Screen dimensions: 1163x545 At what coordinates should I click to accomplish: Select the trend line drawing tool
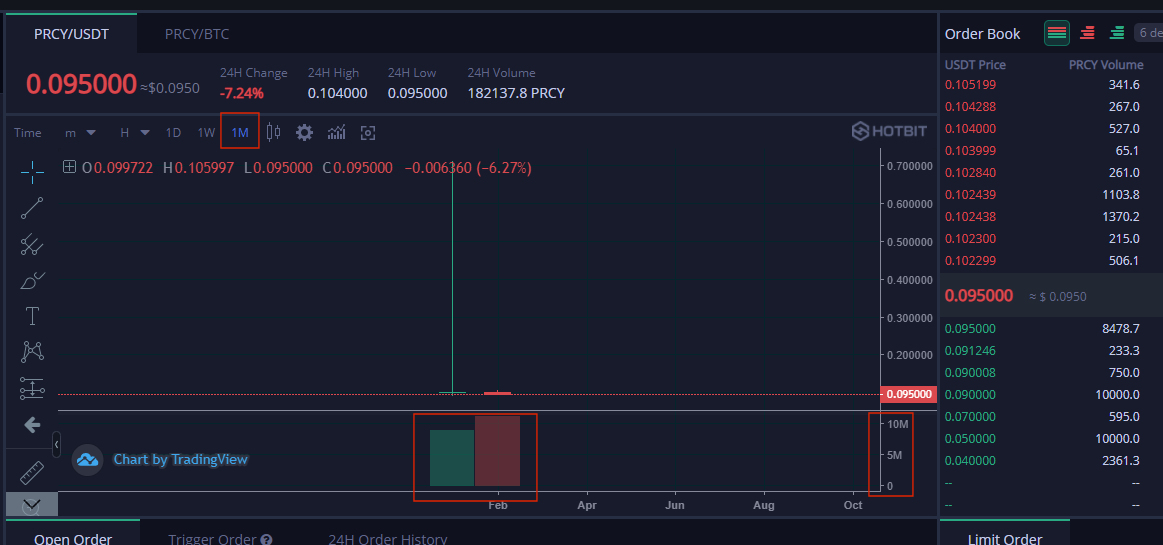click(32, 208)
